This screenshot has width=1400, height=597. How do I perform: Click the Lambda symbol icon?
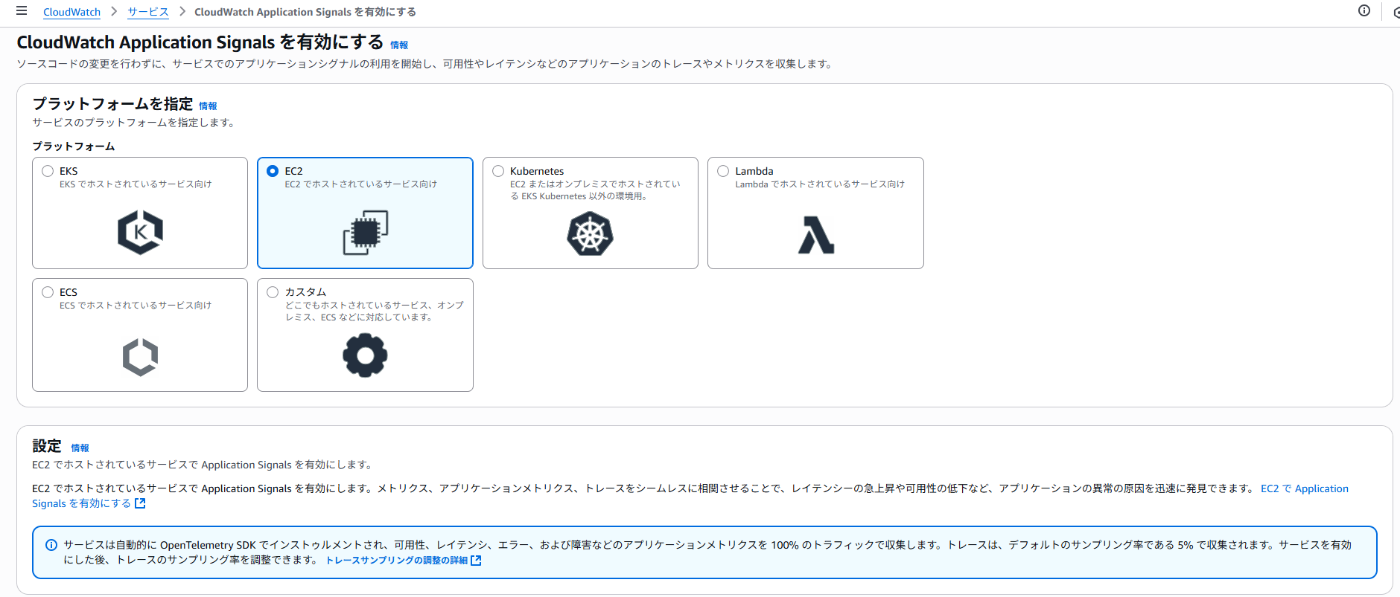pos(815,233)
